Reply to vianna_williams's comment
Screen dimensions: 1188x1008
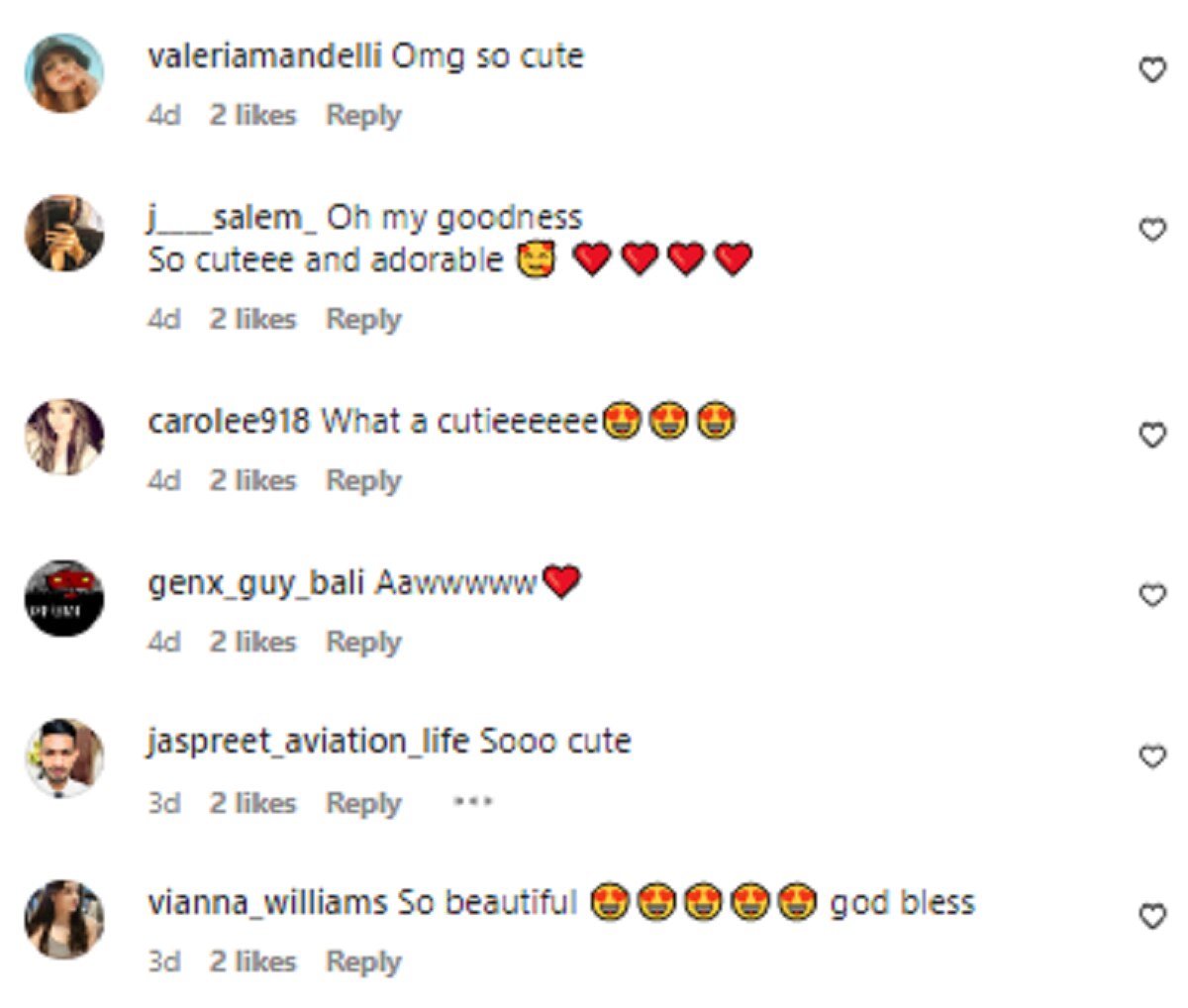pos(363,961)
